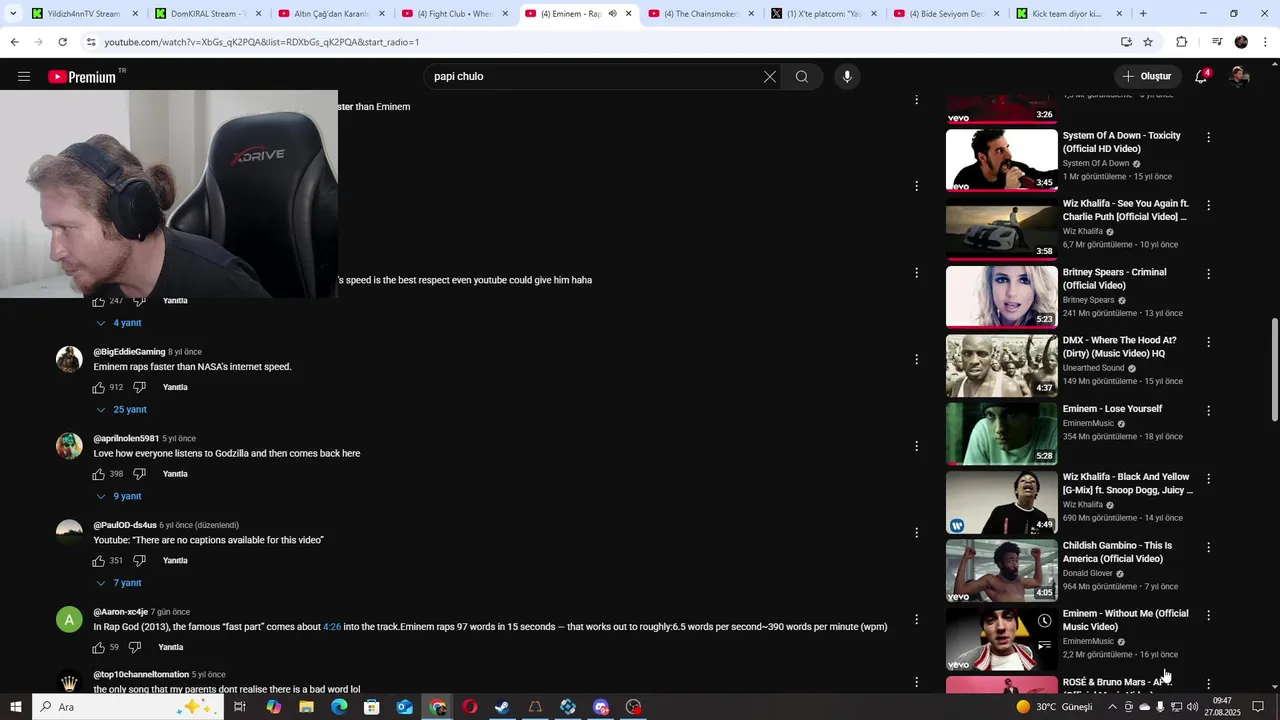
Task: Dislike the Aaron-xc4je comment
Action: coord(135,647)
